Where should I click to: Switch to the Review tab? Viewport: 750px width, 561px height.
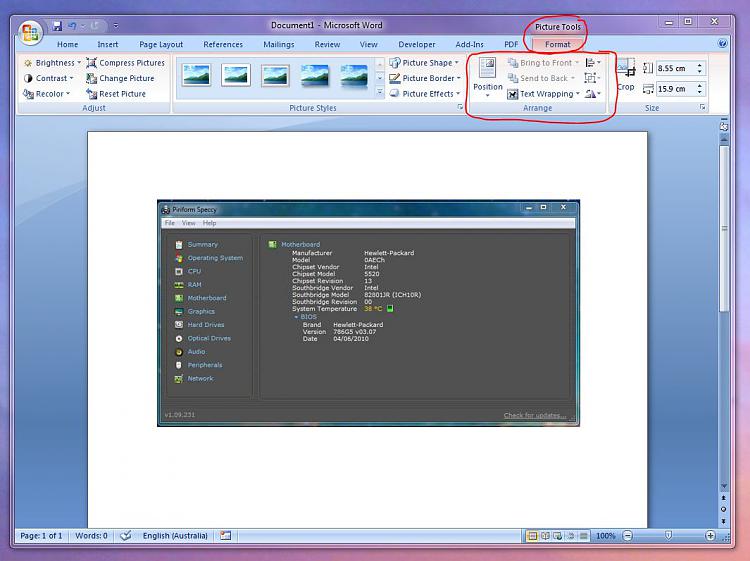327,44
